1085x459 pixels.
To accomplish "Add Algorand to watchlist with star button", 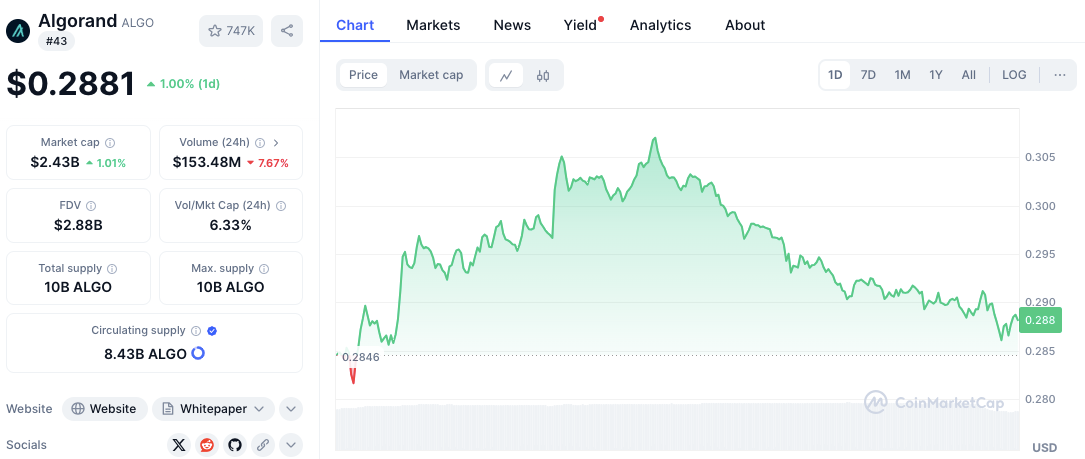I will point(230,31).
